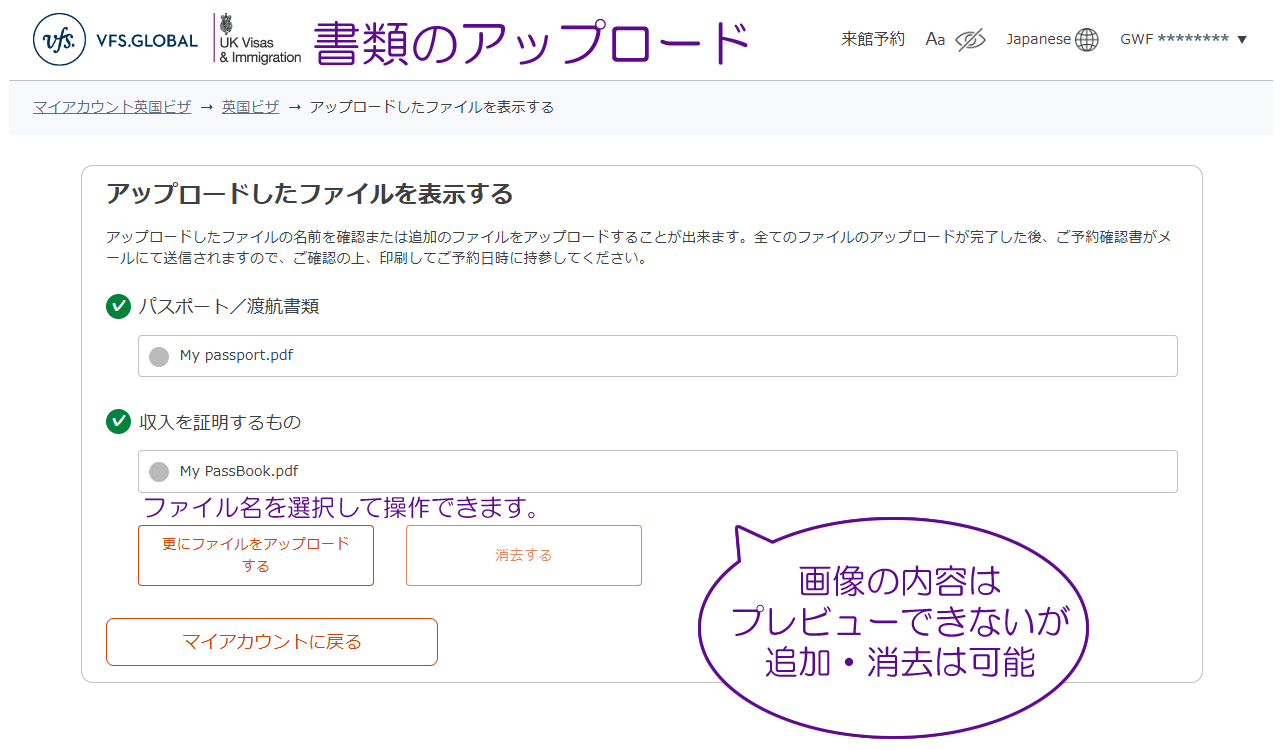Click green checkmark beside 収入を証明するもの

[x=118, y=422]
